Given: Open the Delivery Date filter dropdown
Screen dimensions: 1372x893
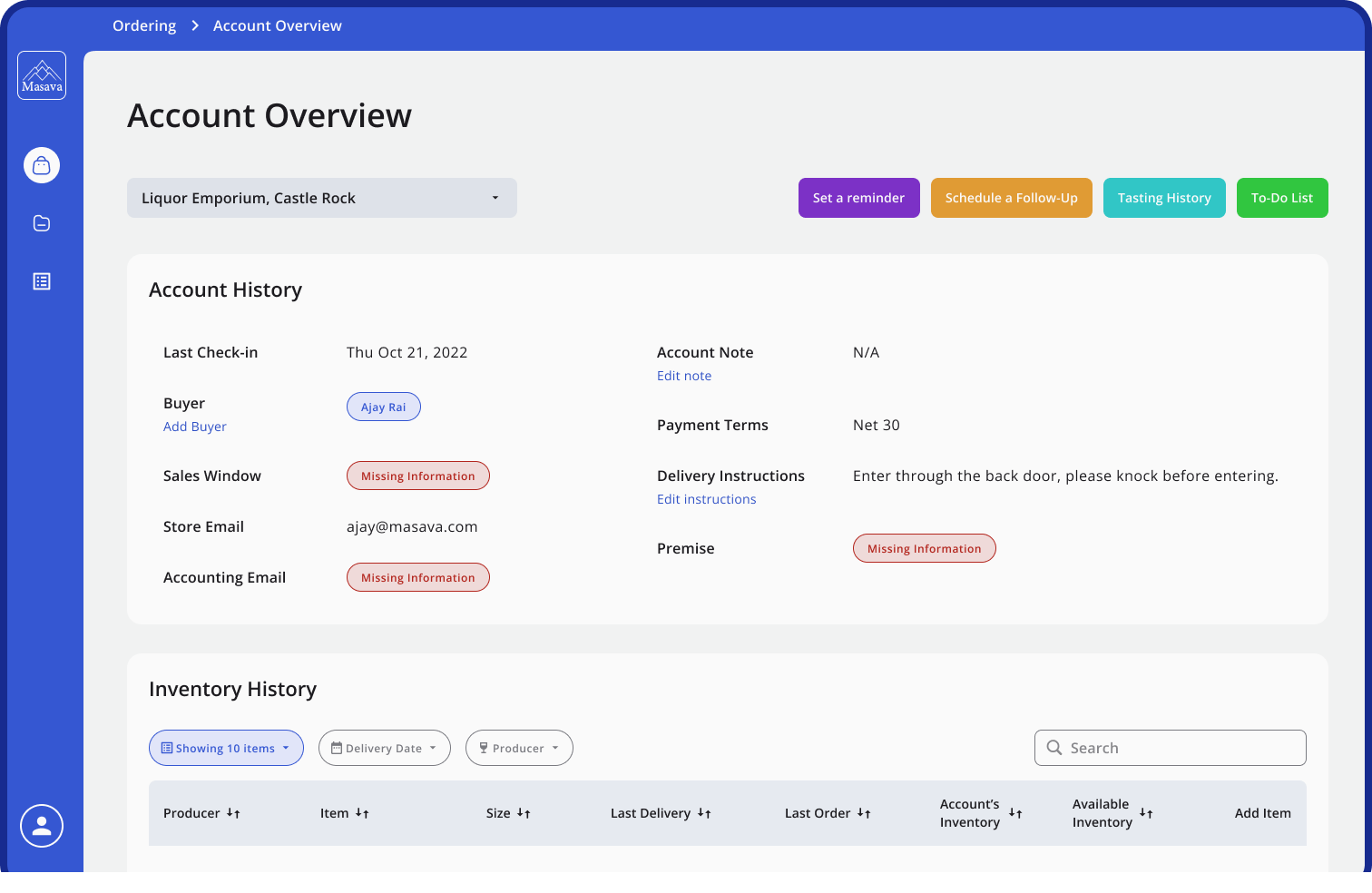Looking at the screenshot, I should 385,748.
